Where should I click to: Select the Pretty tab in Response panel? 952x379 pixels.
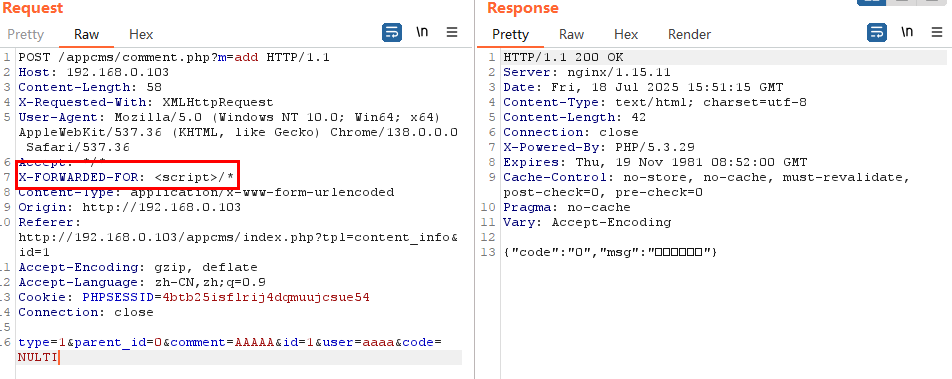point(510,34)
